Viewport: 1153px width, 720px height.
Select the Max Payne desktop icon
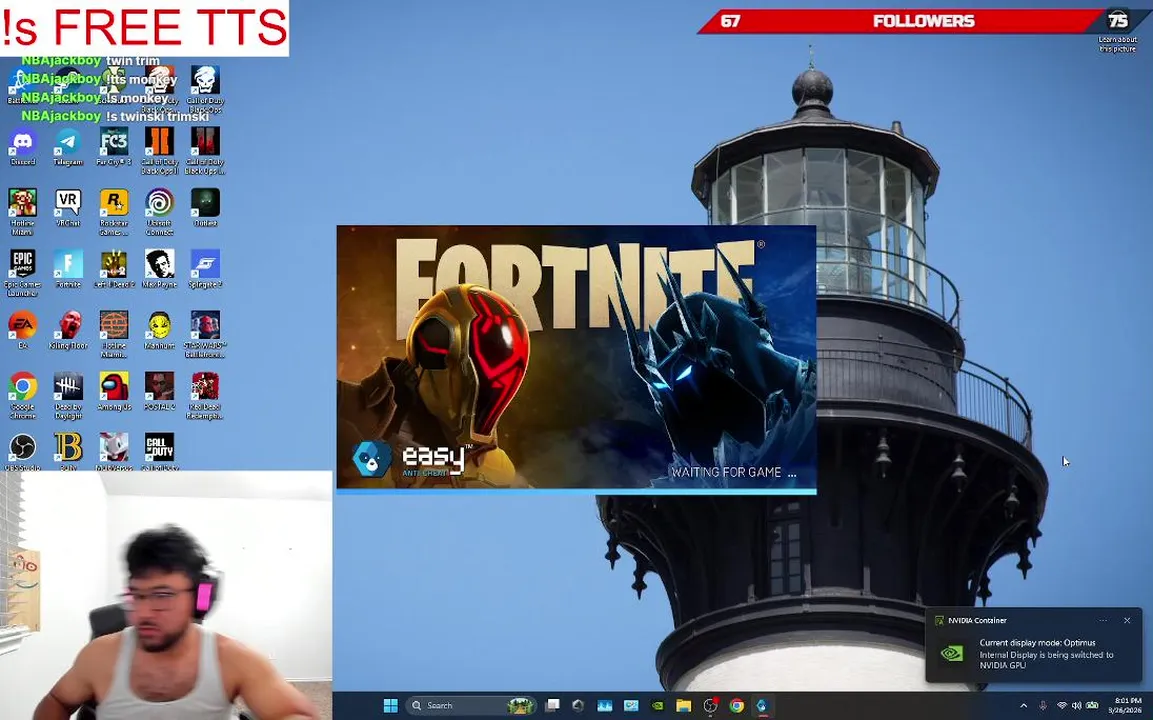tap(159, 268)
